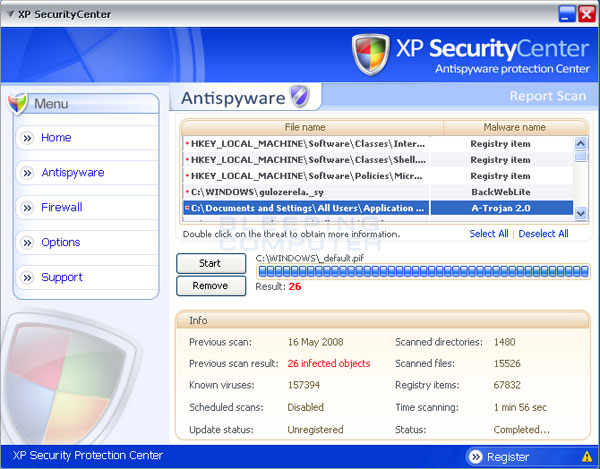Click the chevron icon beside Antispyware

click(27, 173)
